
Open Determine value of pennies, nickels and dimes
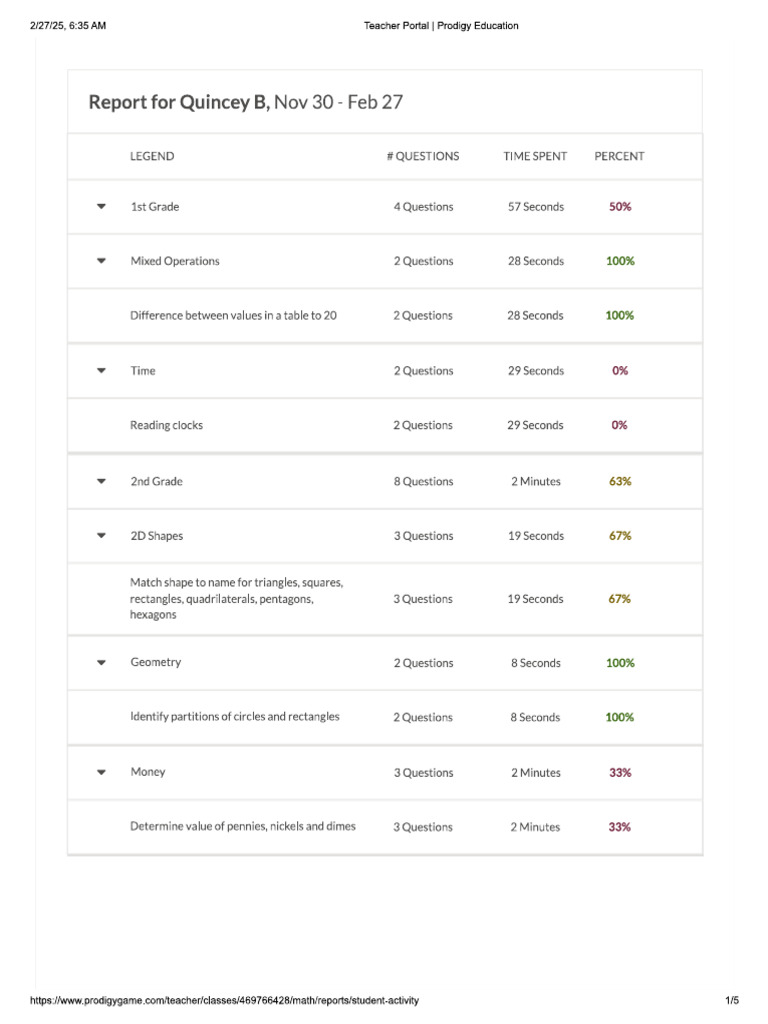tap(385, 827)
